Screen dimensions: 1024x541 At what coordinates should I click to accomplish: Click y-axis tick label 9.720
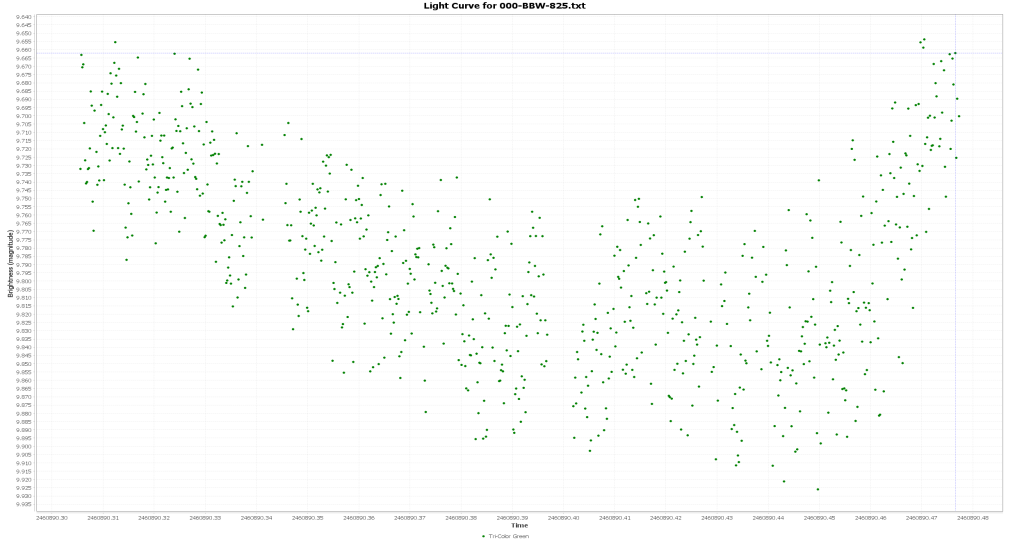coord(23,149)
